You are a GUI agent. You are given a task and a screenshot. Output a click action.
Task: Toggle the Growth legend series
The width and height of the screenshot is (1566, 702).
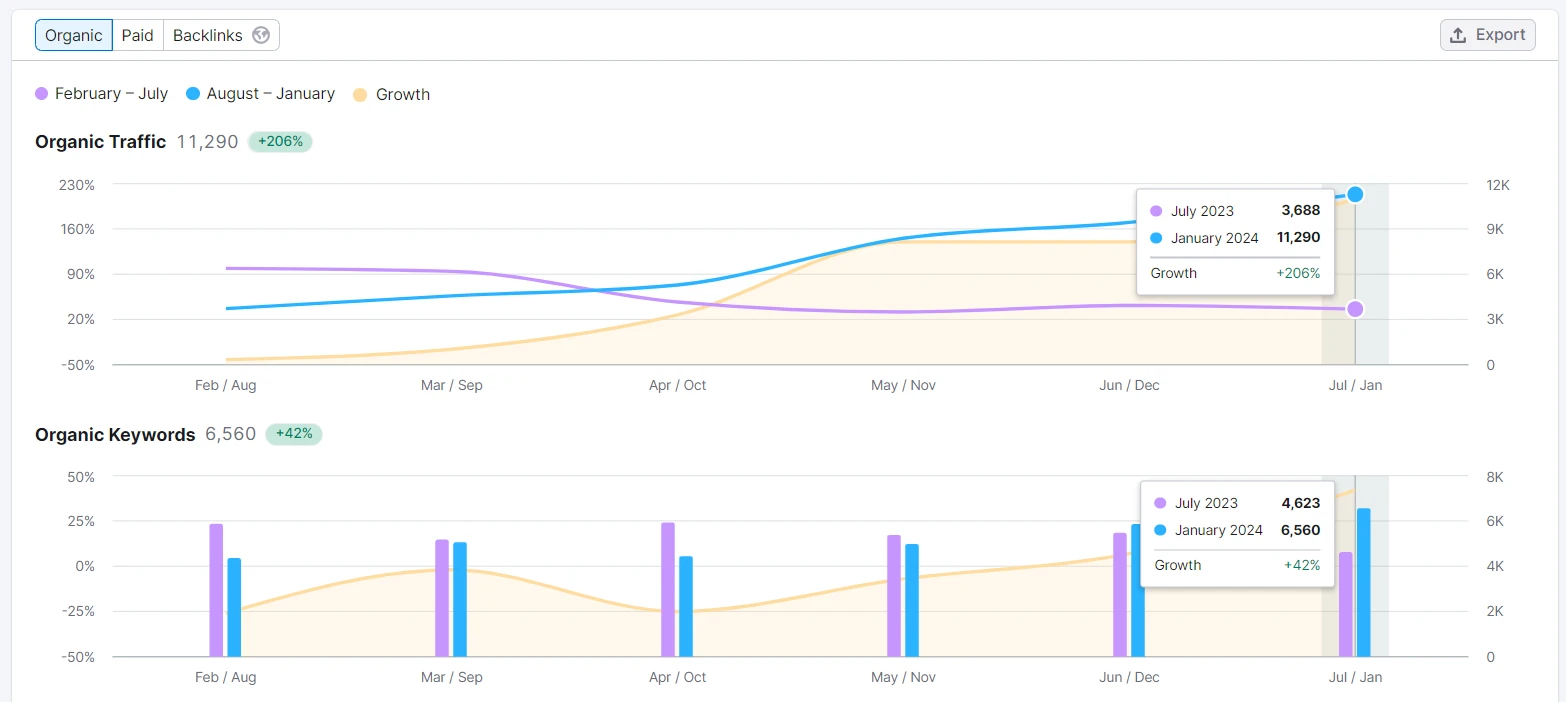(392, 94)
